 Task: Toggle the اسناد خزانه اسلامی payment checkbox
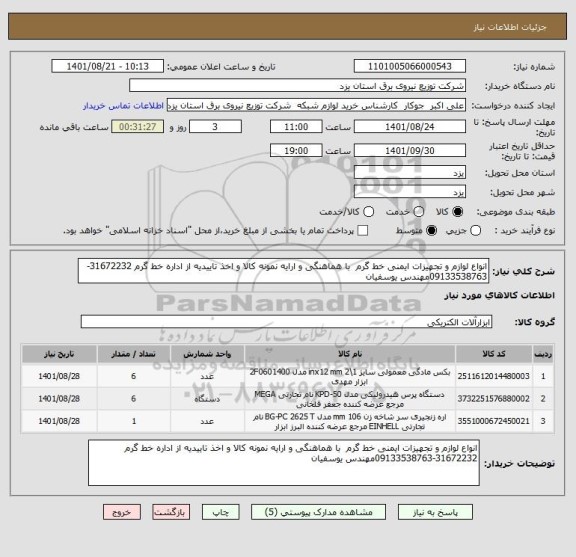[363, 231]
